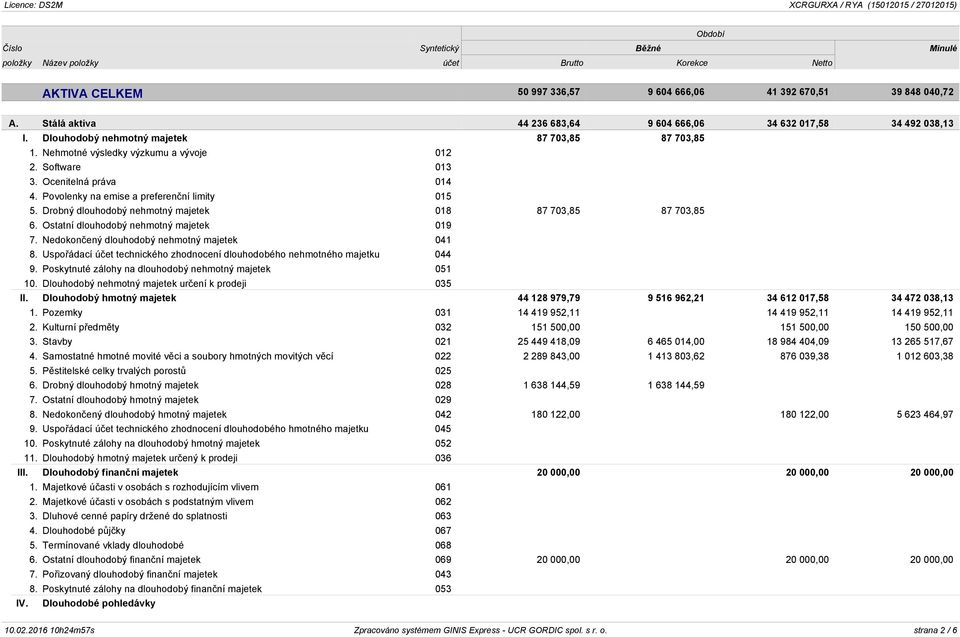This screenshot has width=960, height=637.
Task: Select the "Ocenitelná práva" row label
Action: pyautogui.click(x=78, y=182)
